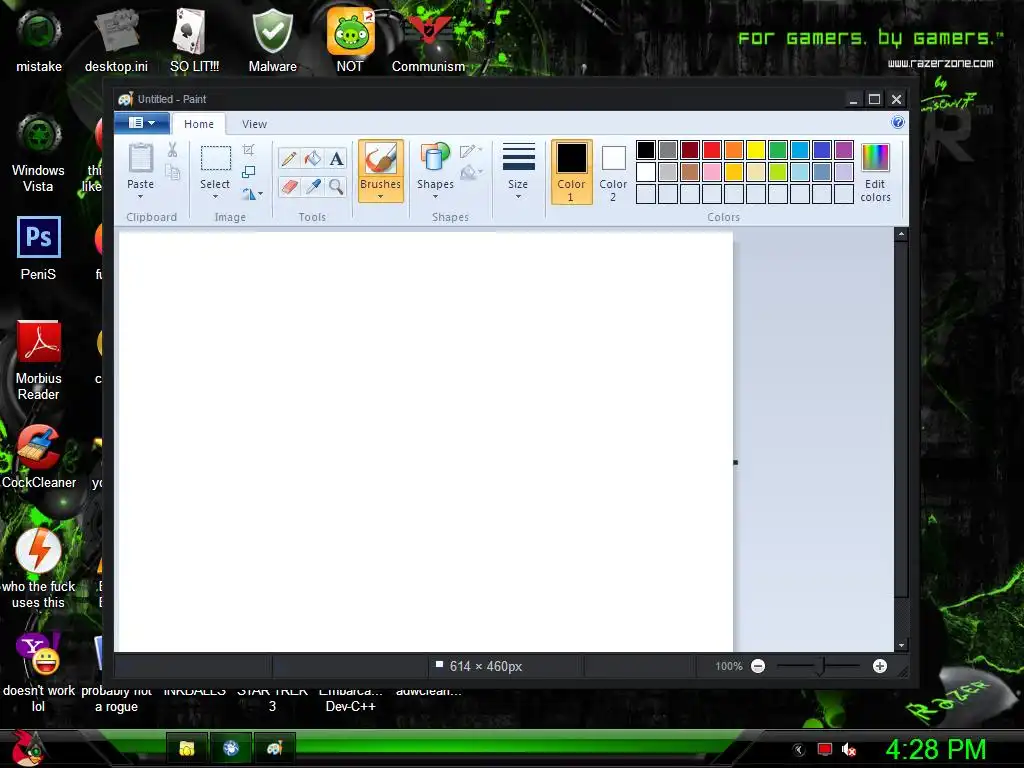Viewport: 1024px width, 768px height.
Task: Open the Rotate or flip menu
Action: click(252, 194)
